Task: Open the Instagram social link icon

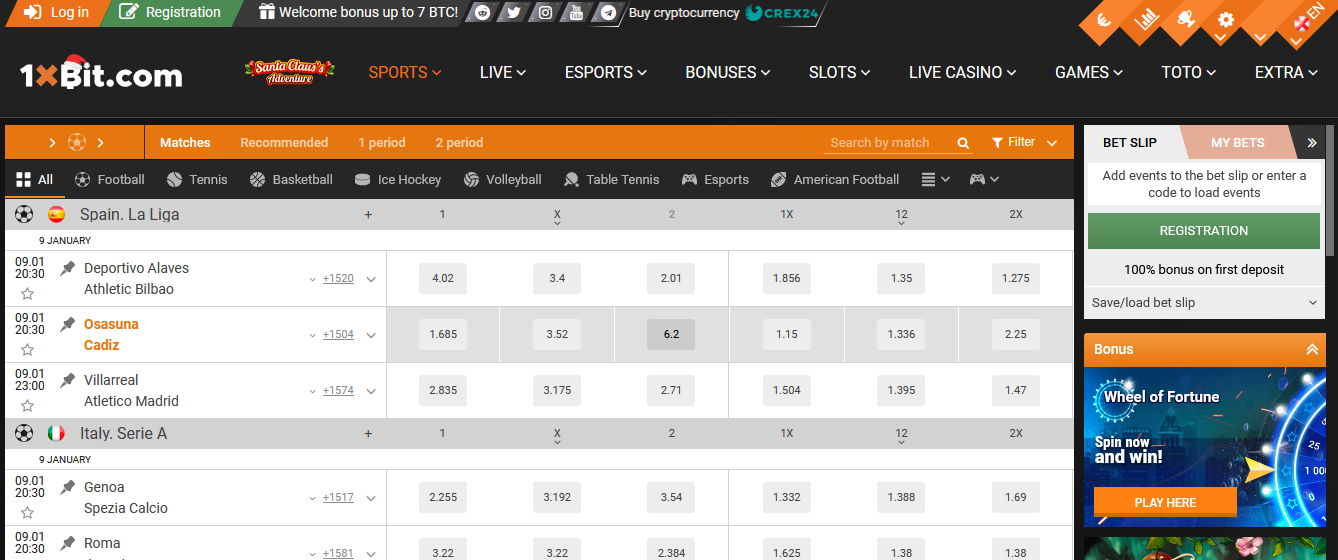Action: [x=544, y=13]
